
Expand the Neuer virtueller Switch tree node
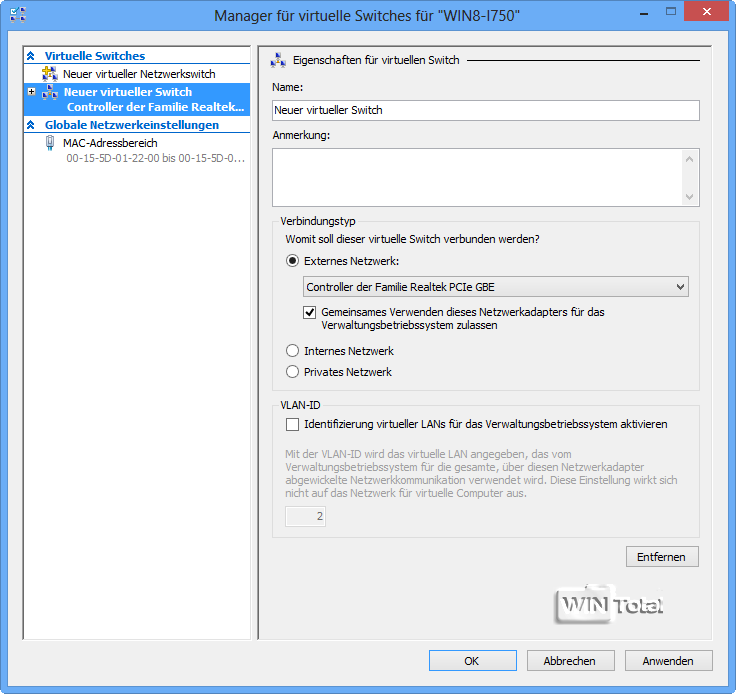(x=31, y=92)
